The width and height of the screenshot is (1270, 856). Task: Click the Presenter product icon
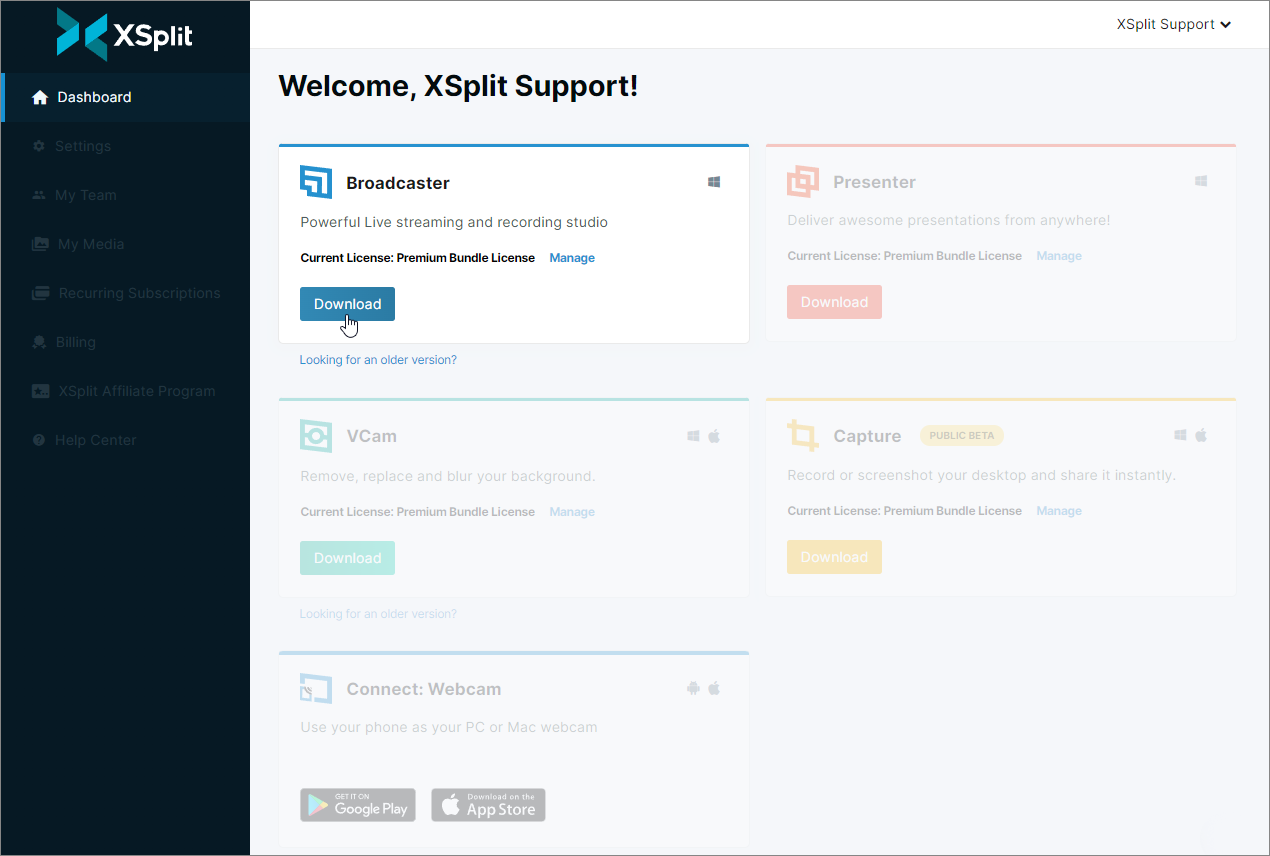click(803, 182)
